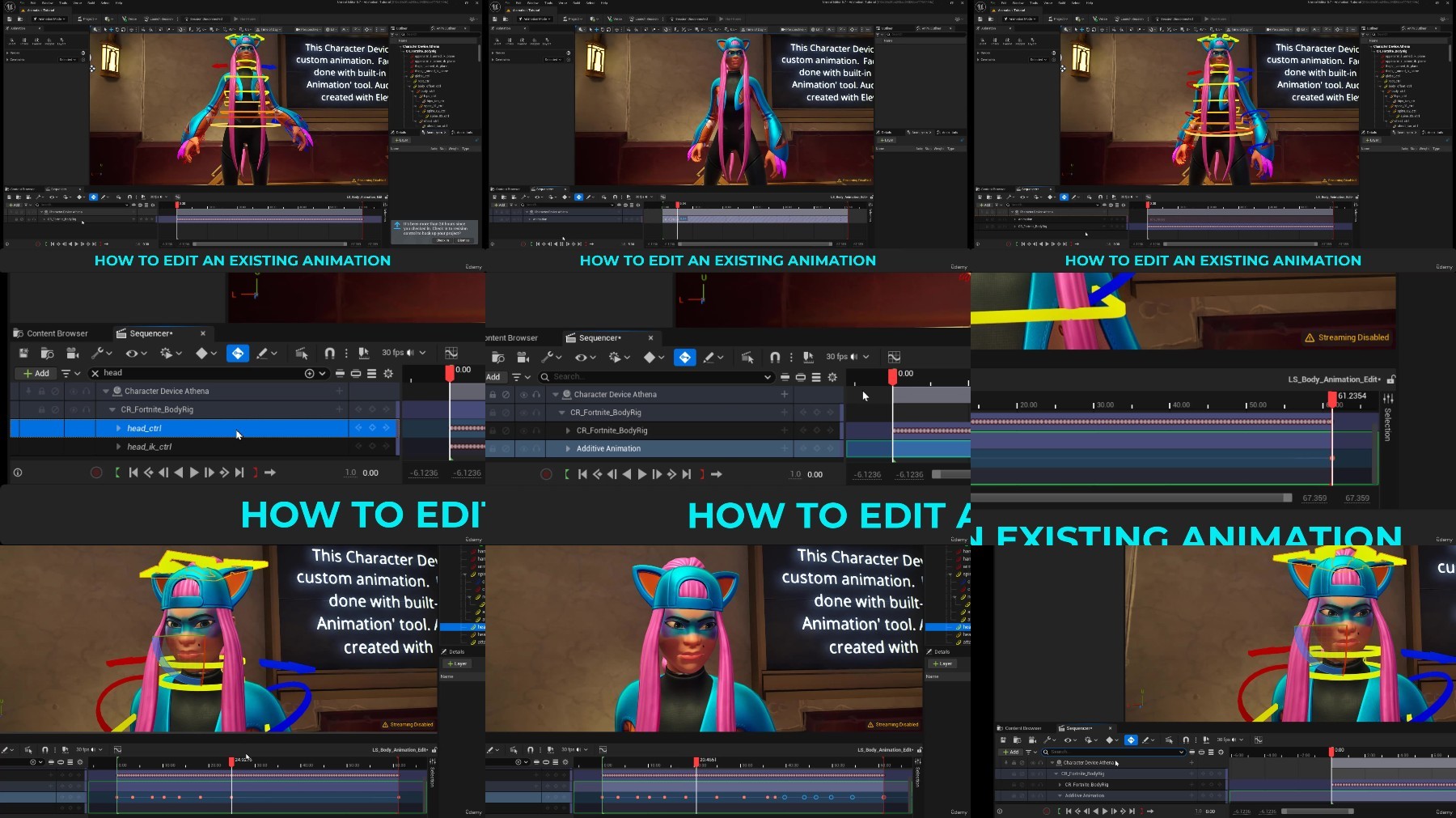The height and width of the screenshot is (818, 1456).
Task: Click diamond Key Options icon in head-filtered Sequencer
Action: click(x=205, y=353)
